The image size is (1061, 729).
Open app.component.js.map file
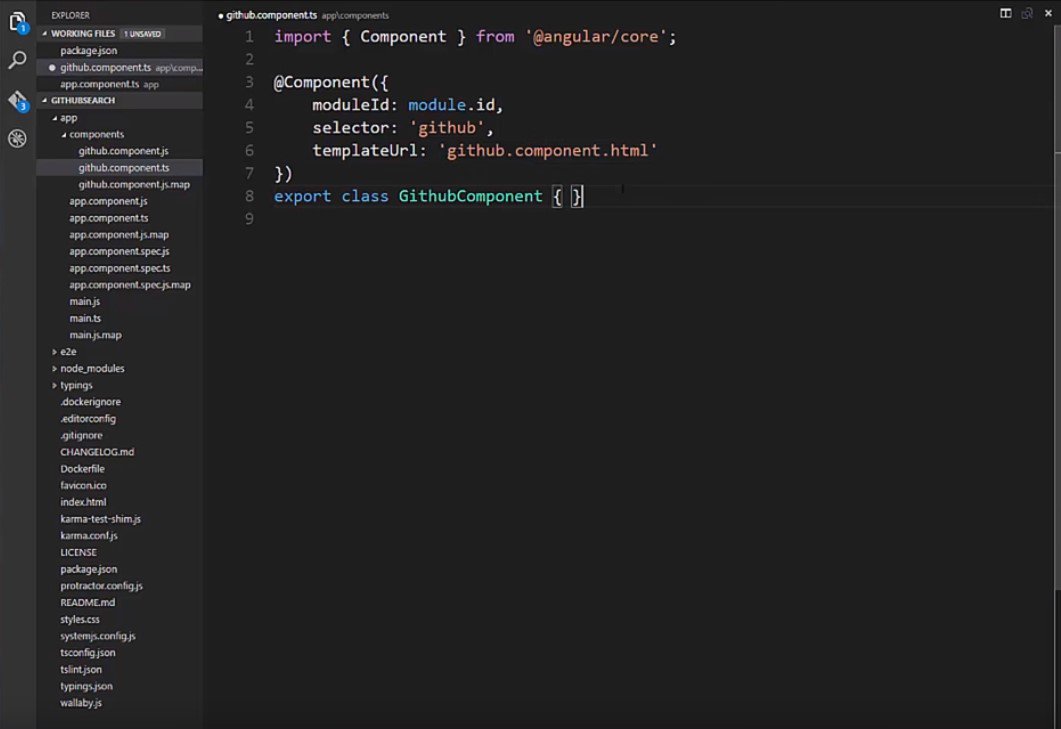119,235
